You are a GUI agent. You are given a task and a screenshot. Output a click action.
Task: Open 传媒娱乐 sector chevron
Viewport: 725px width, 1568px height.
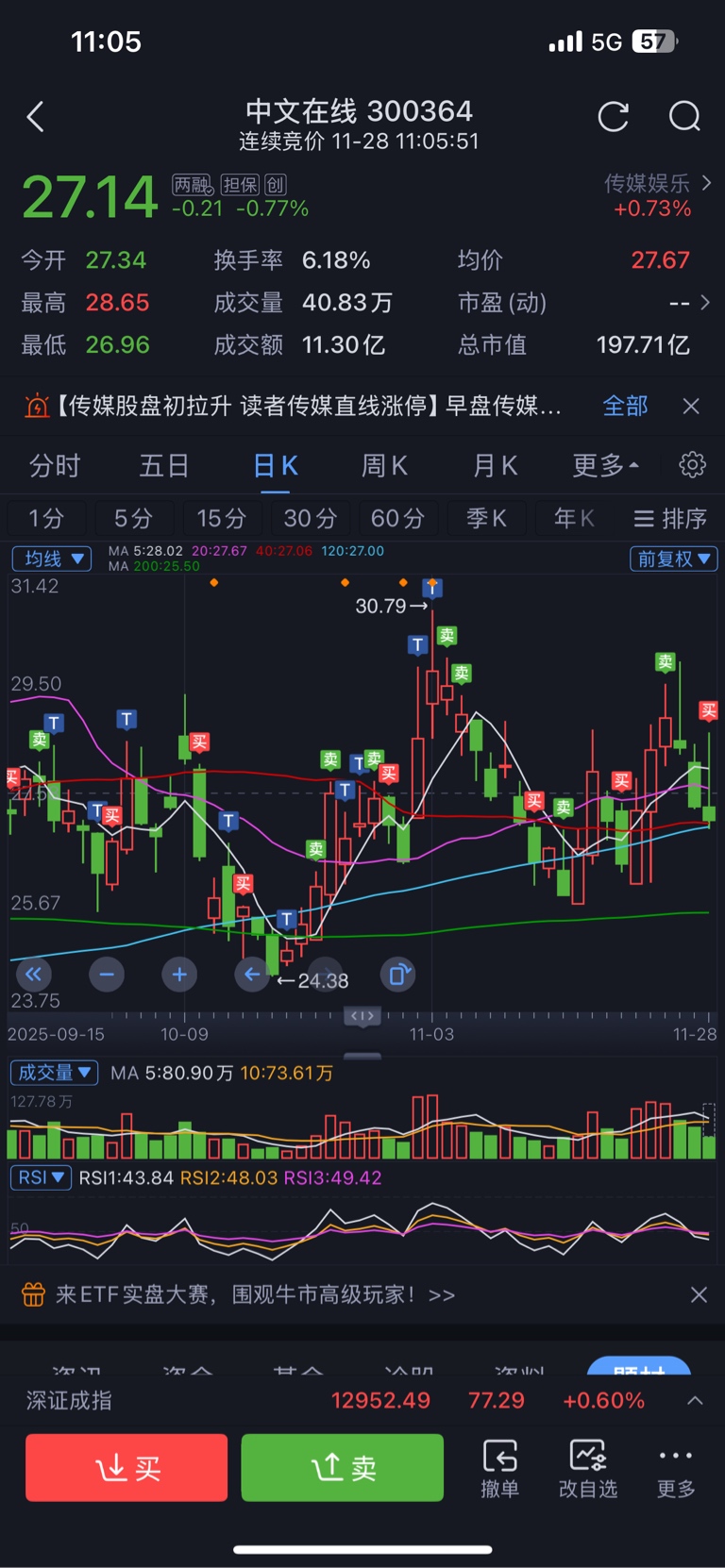706,183
